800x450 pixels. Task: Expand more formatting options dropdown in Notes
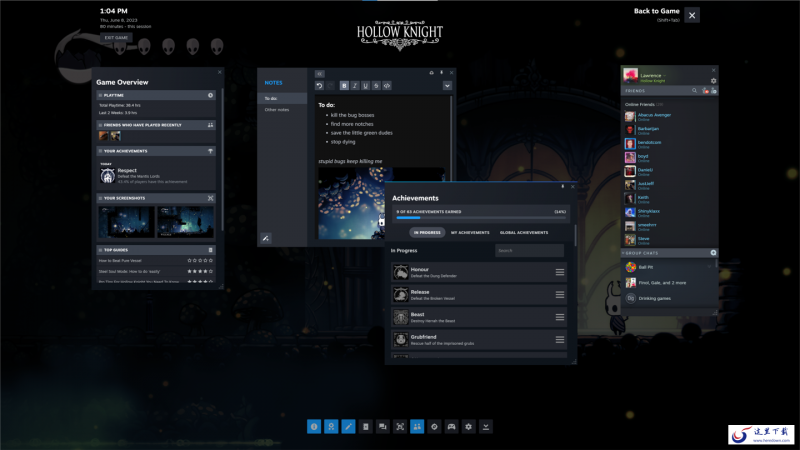447,86
